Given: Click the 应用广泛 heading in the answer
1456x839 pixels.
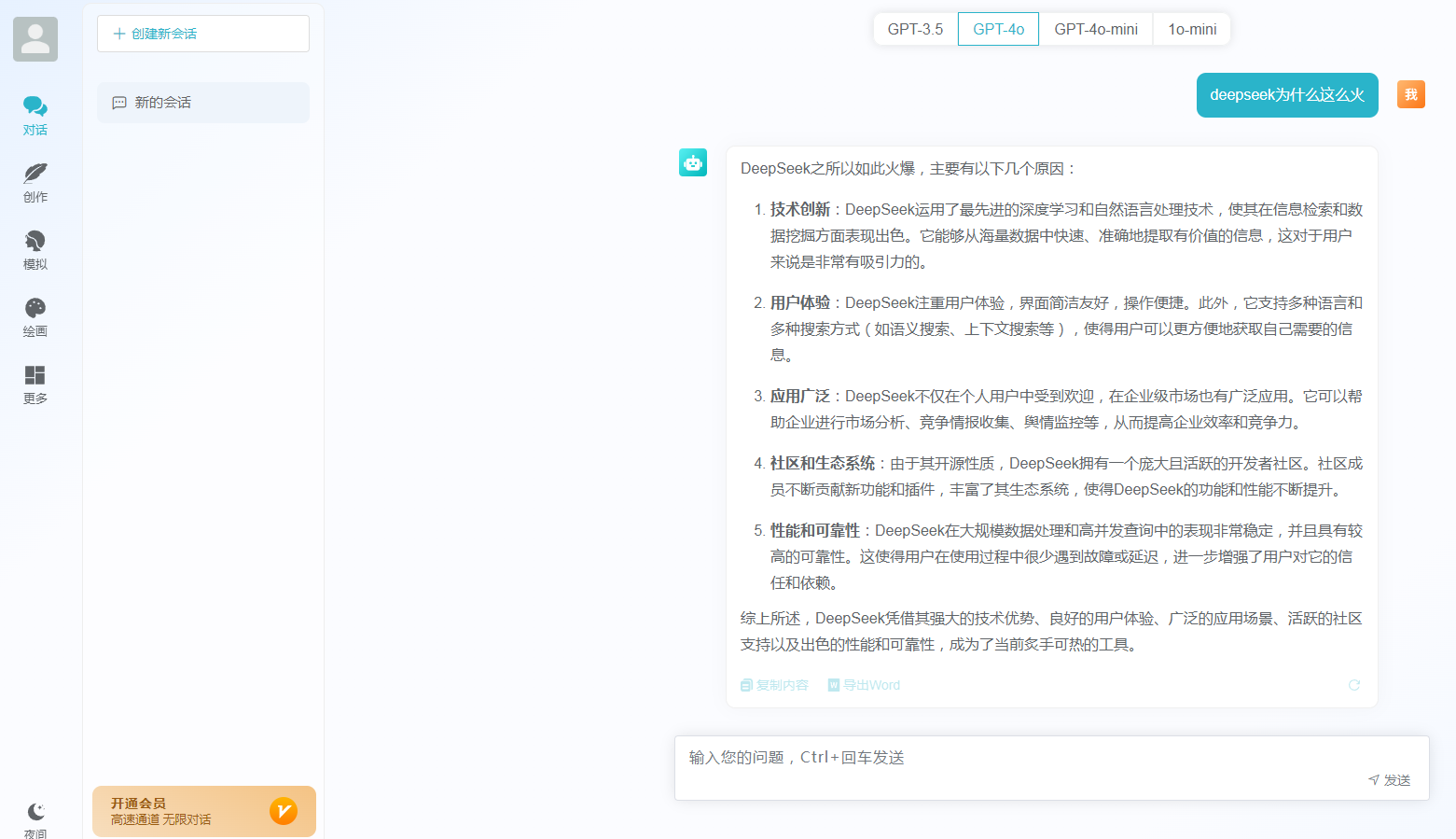Looking at the screenshot, I should (800, 397).
